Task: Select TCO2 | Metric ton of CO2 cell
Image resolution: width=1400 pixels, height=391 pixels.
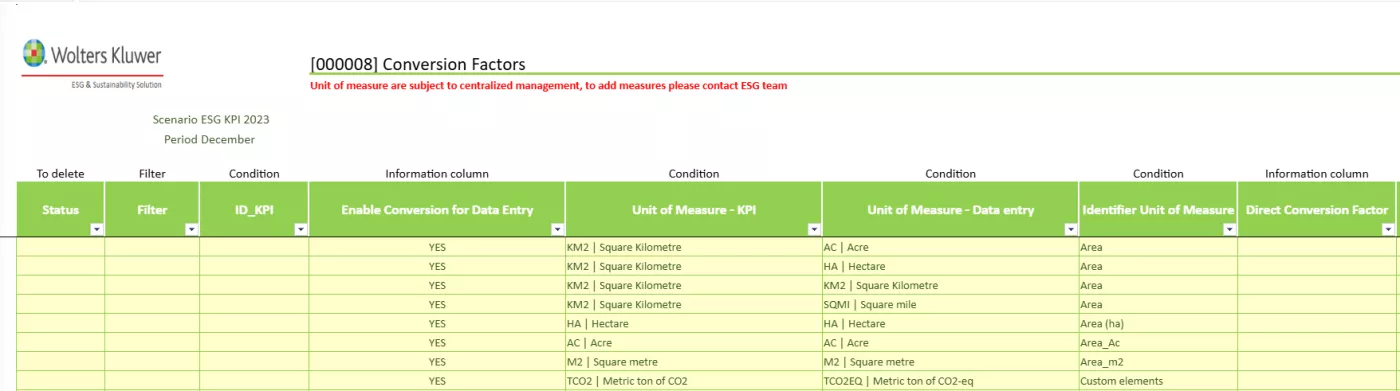Action: coord(694,380)
